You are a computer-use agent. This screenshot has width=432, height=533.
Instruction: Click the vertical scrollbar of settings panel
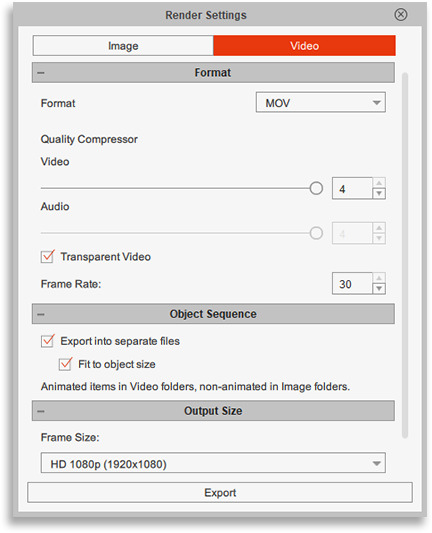(x=404, y=255)
